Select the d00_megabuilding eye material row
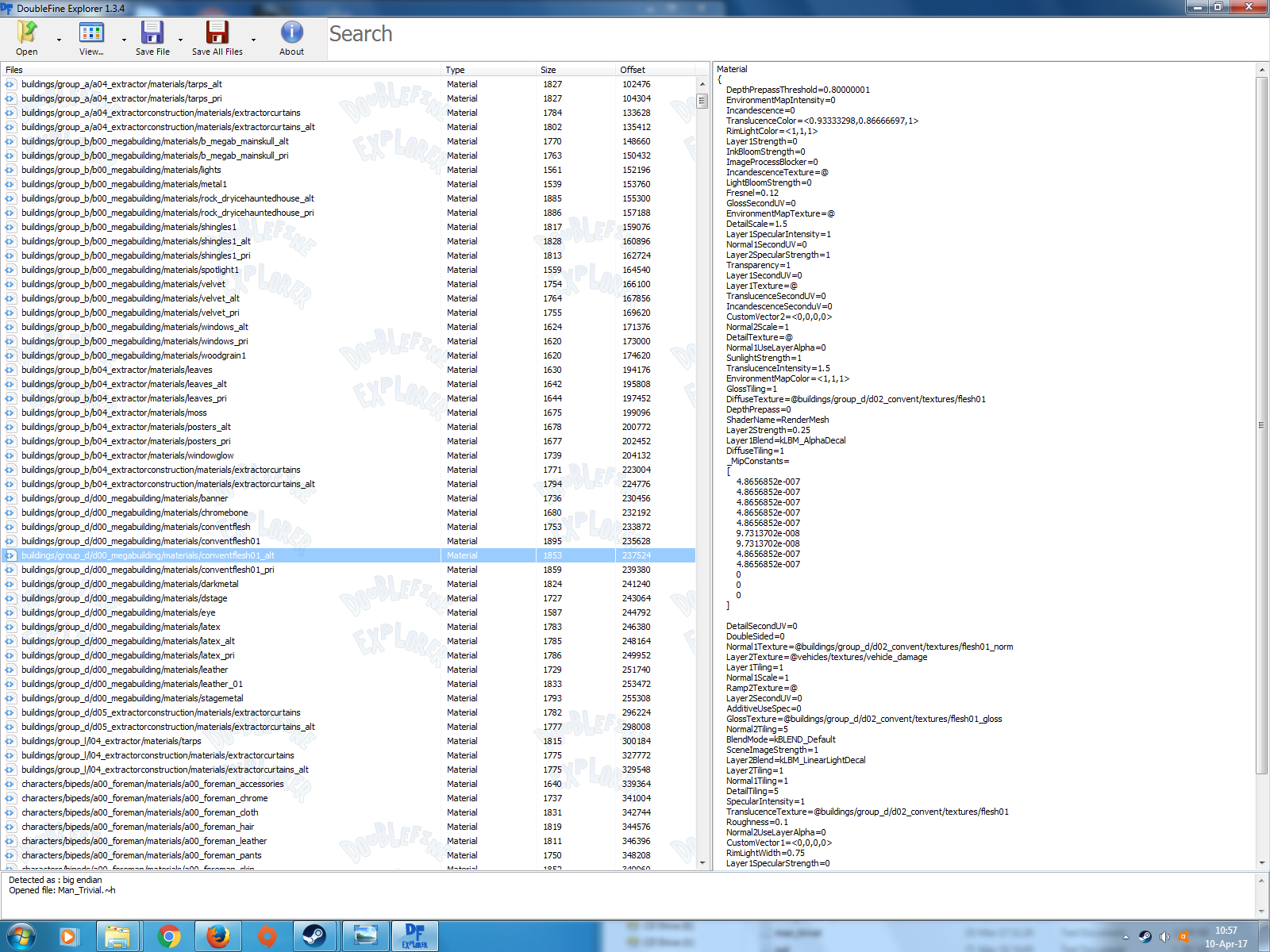This screenshot has width=1270, height=952. coord(348,612)
